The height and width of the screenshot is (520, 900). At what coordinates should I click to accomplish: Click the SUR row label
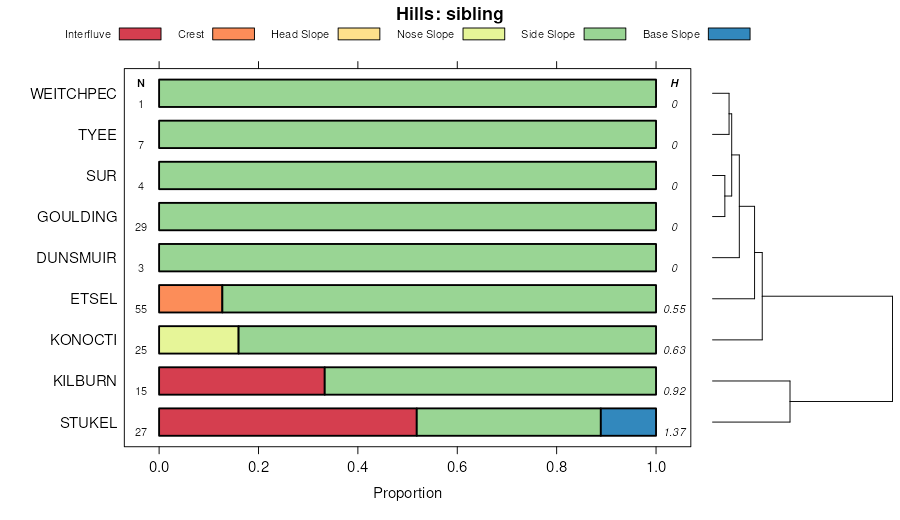pyautogui.click(x=101, y=176)
